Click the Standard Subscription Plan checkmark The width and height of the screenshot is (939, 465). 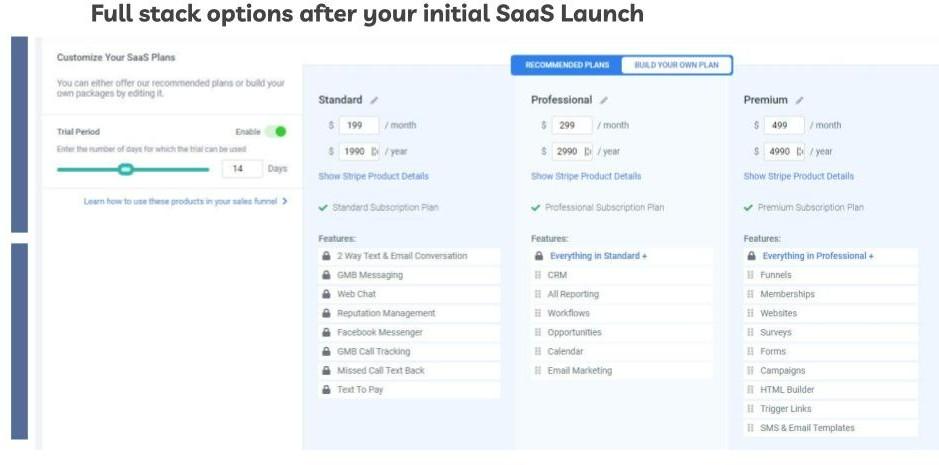tap(323, 208)
